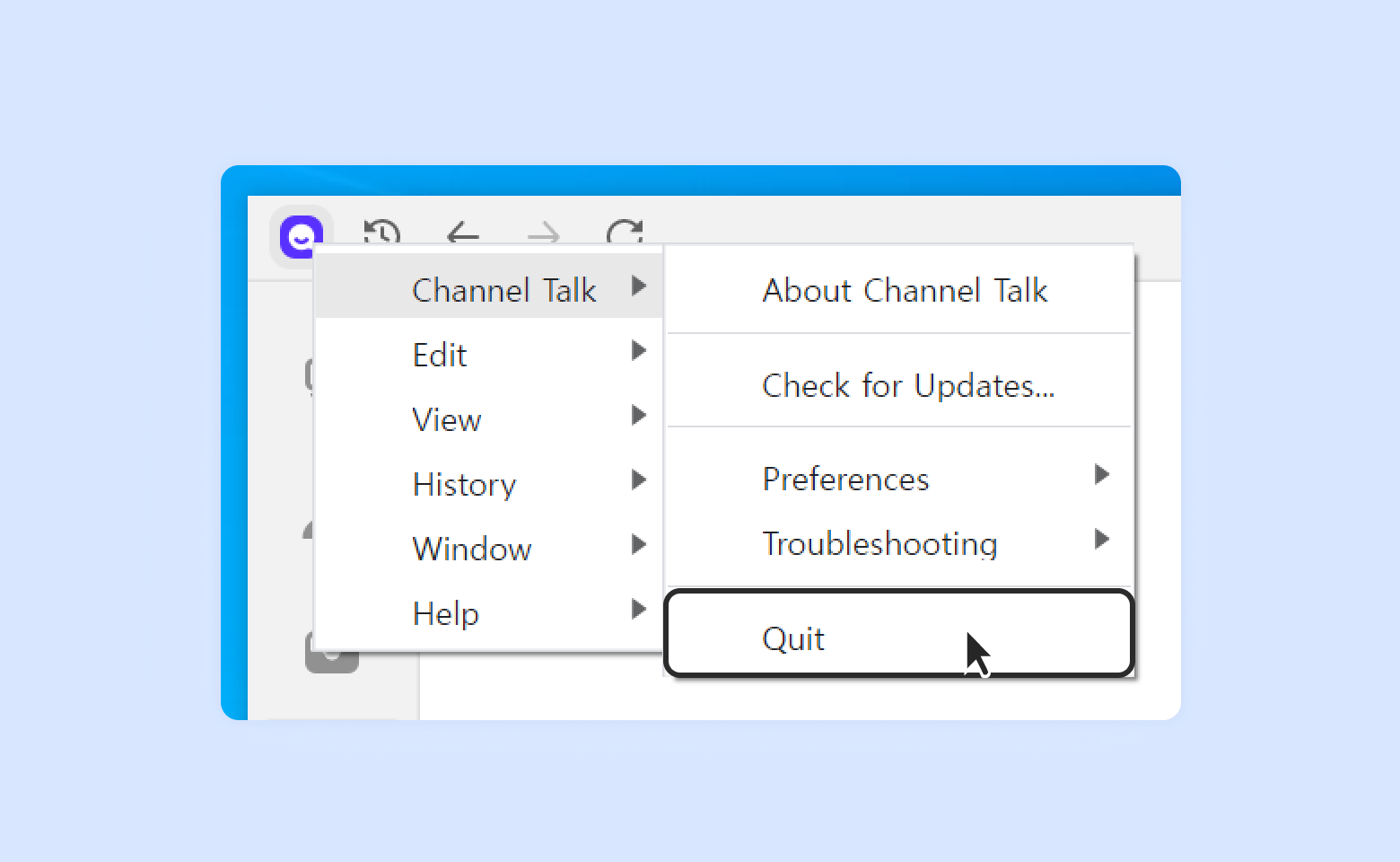This screenshot has height=862, width=1400.
Task: Open the Window menu entry
Action: pos(489,545)
